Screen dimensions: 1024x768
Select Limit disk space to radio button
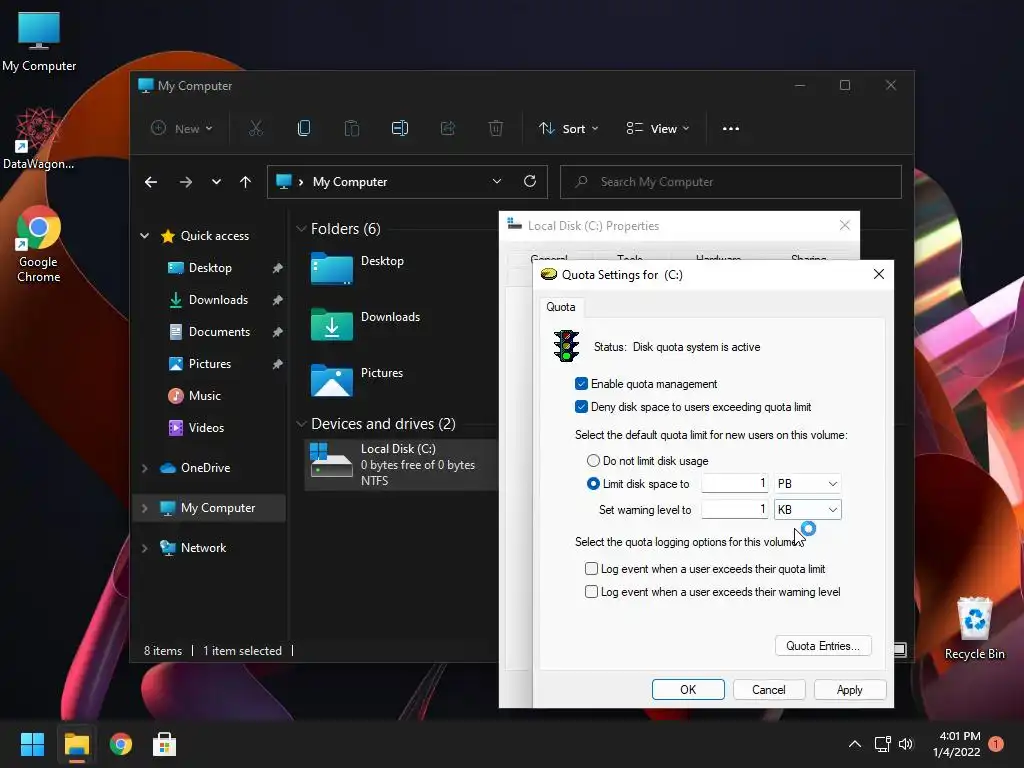pyautogui.click(x=593, y=484)
